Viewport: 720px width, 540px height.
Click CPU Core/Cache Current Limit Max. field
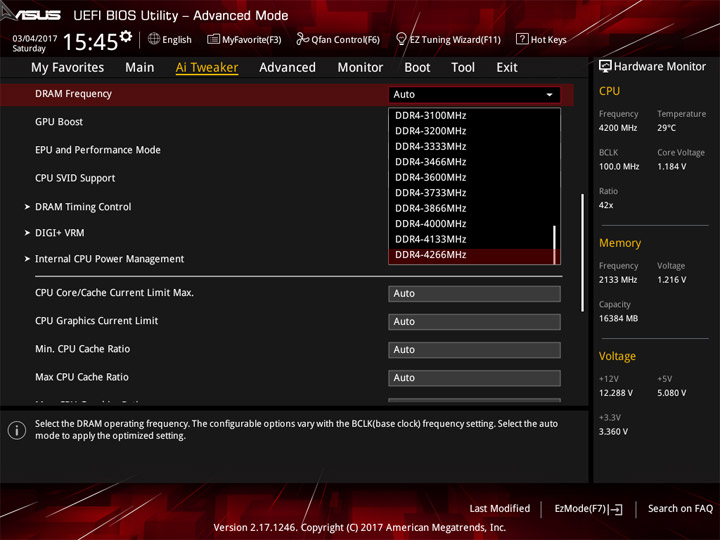click(474, 293)
